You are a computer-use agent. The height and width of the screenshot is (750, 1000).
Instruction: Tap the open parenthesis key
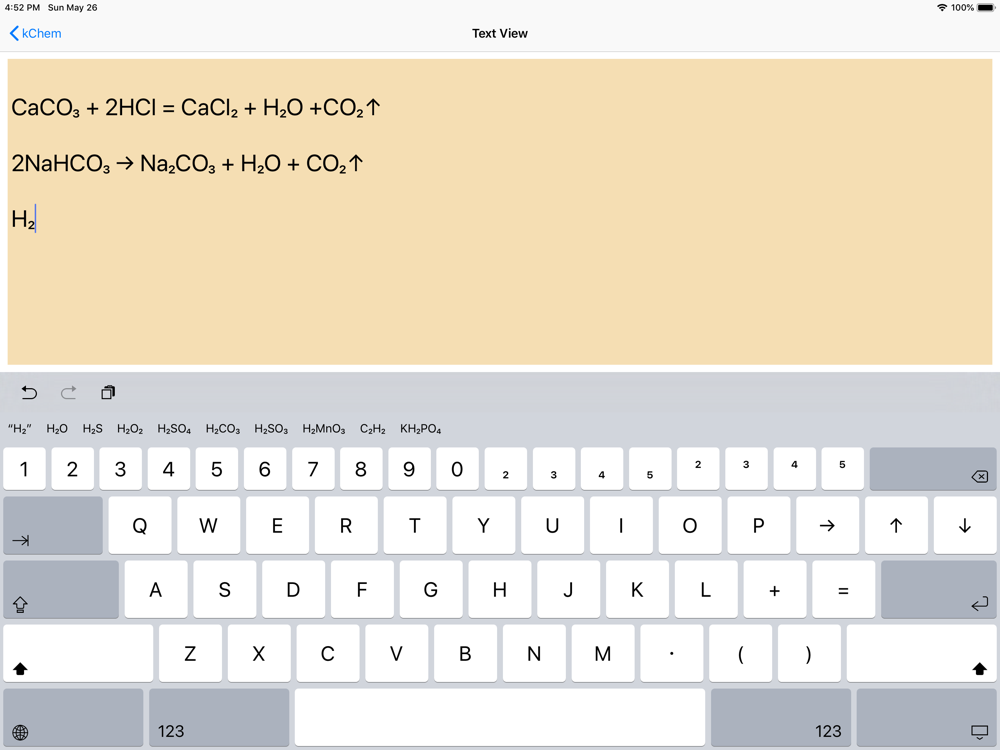coord(740,653)
